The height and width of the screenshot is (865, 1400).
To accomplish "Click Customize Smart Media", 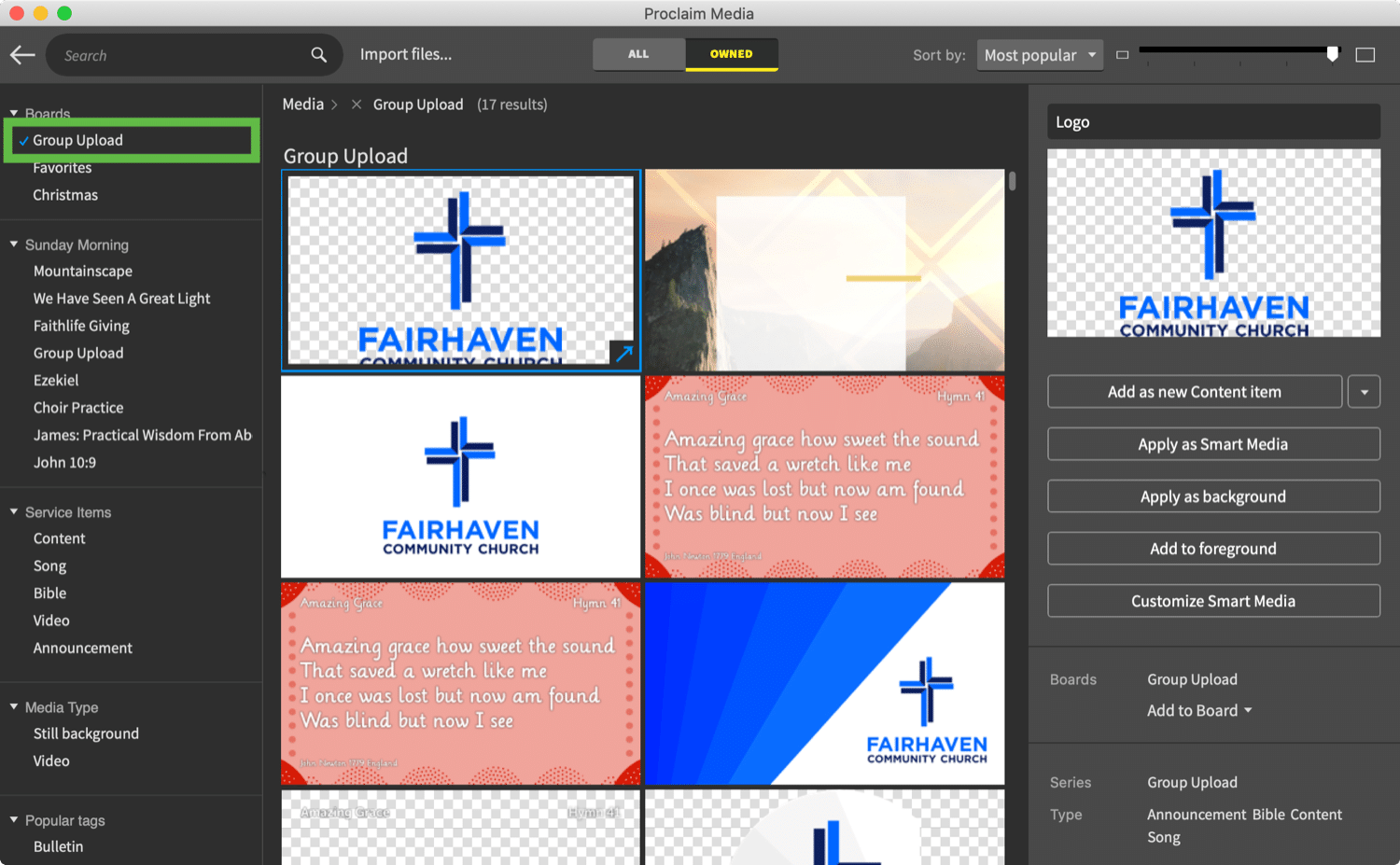I will click(x=1213, y=601).
